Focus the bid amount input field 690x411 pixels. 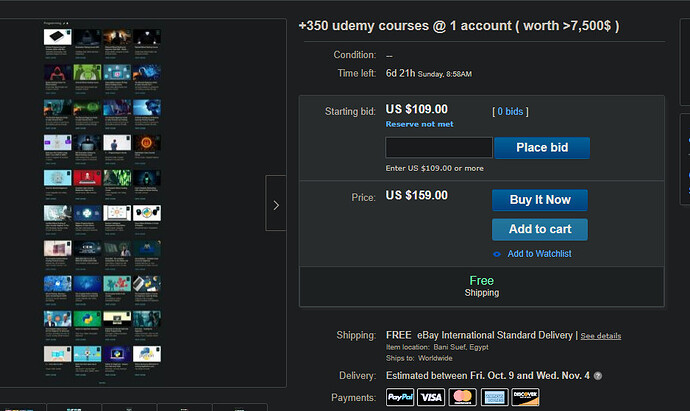[x=439, y=147]
